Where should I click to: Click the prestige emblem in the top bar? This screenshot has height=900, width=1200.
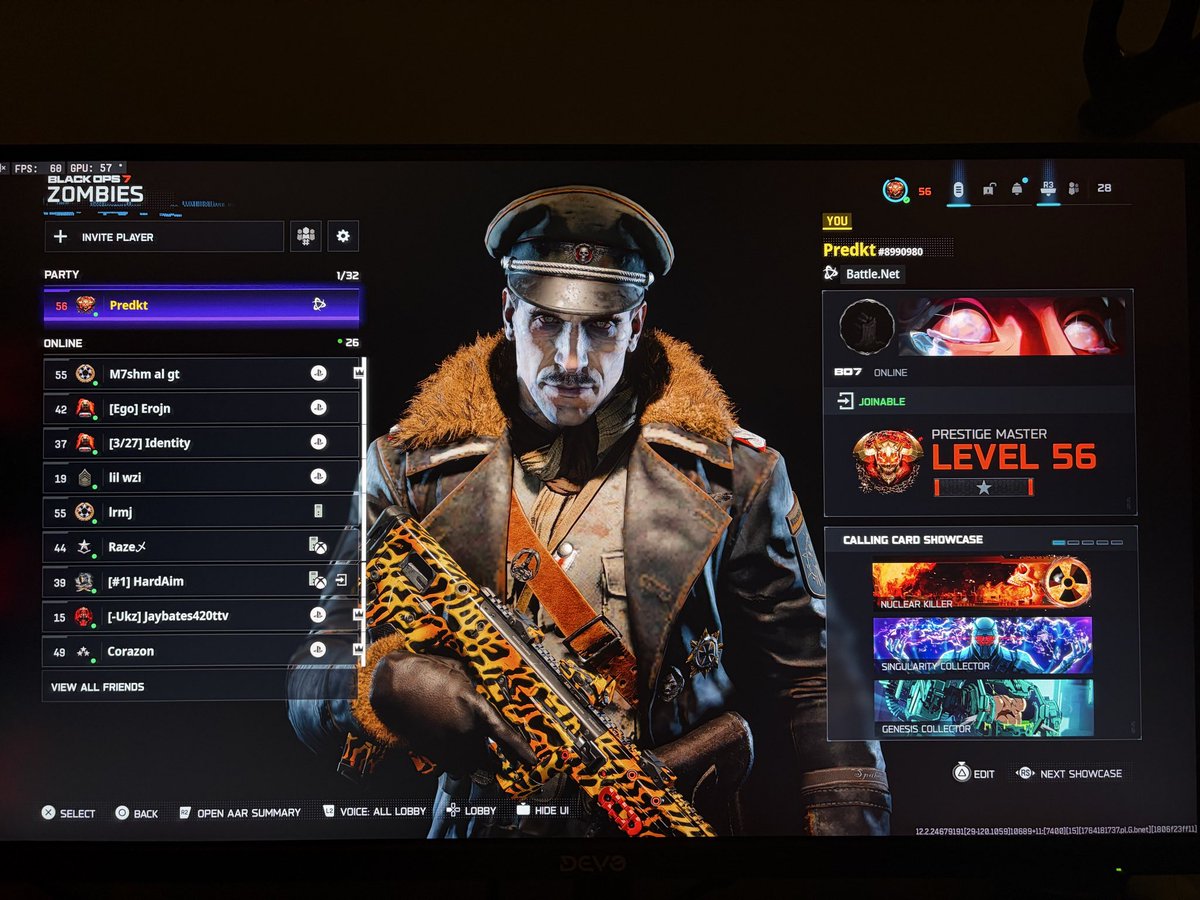click(x=895, y=189)
